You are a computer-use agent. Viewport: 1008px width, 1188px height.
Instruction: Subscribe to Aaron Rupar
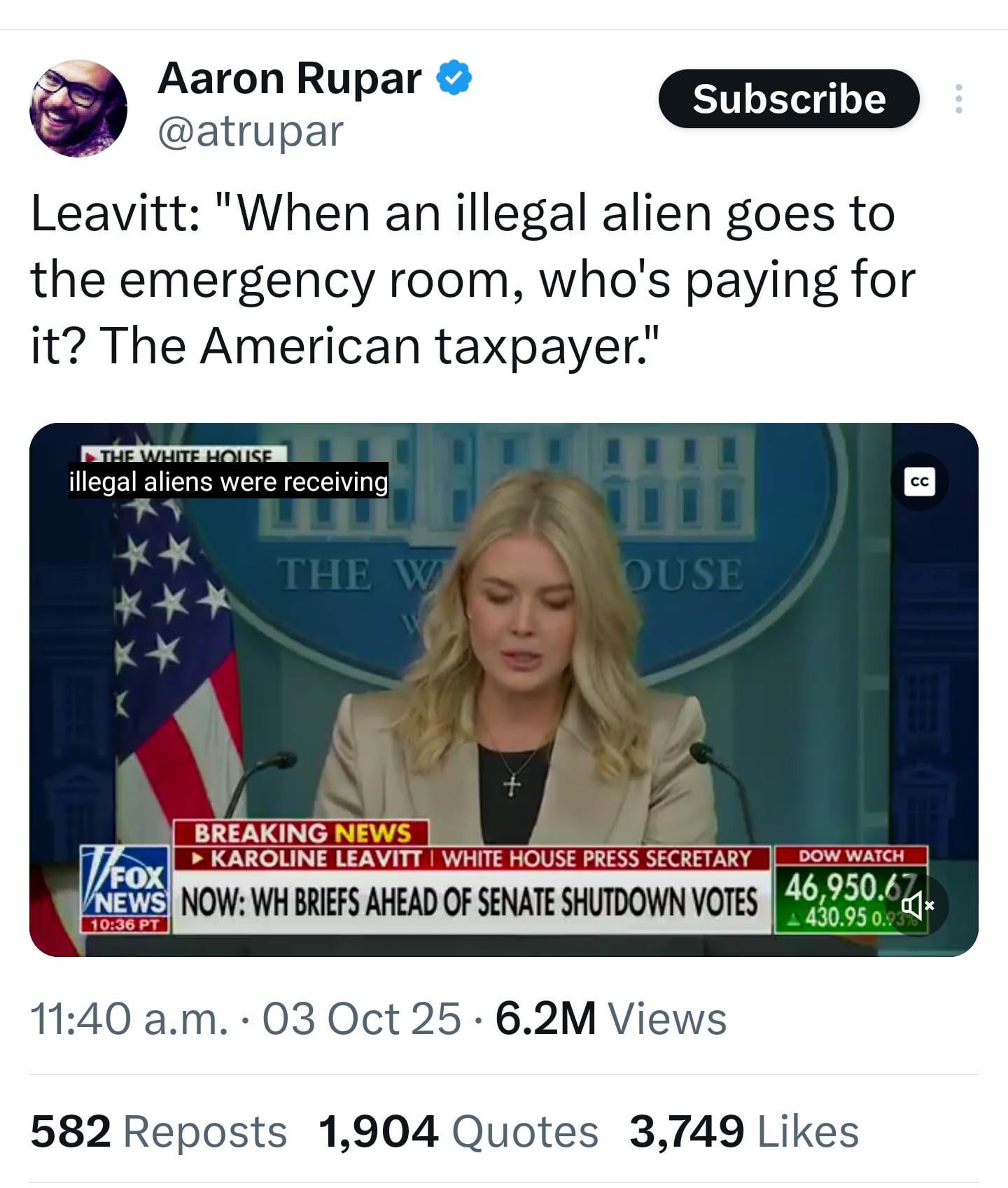pos(789,99)
